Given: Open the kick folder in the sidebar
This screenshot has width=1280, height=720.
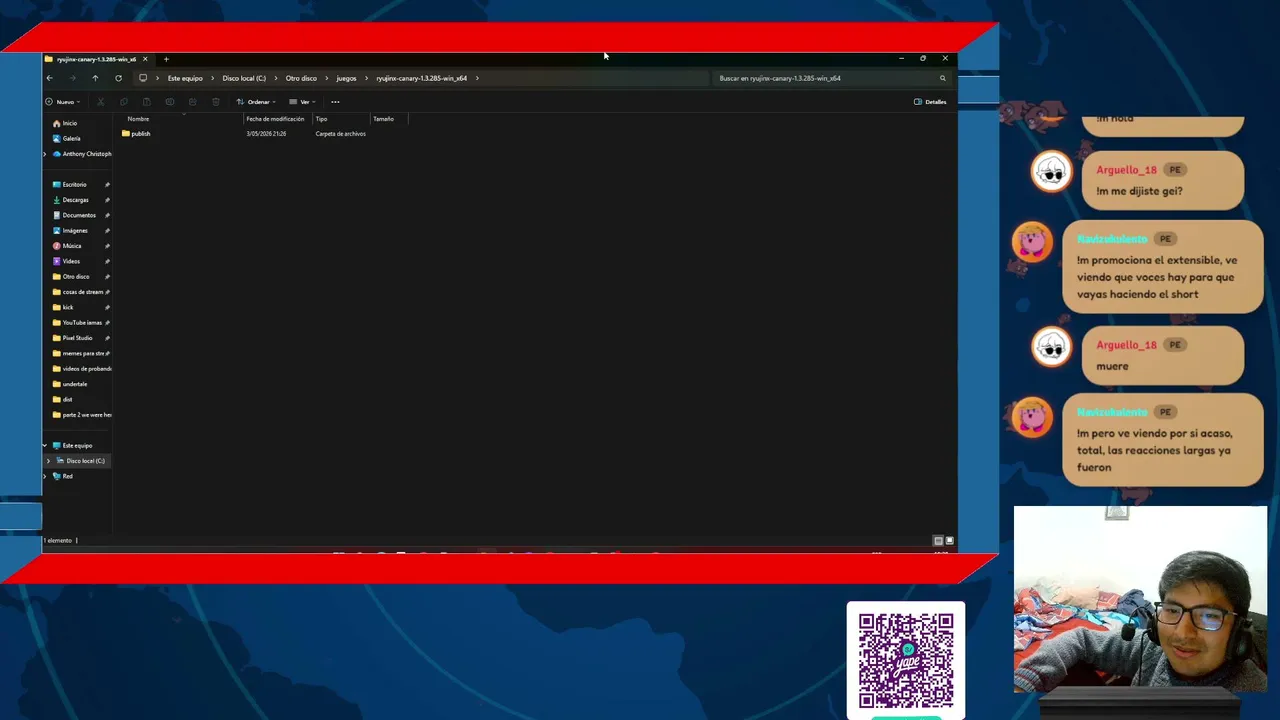Looking at the screenshot, I should coord(63,307).
